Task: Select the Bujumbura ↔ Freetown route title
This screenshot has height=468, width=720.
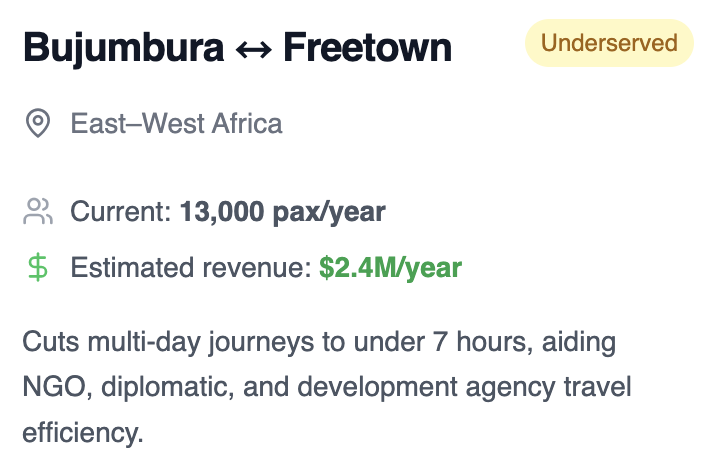Action: (x=237, y=48)
